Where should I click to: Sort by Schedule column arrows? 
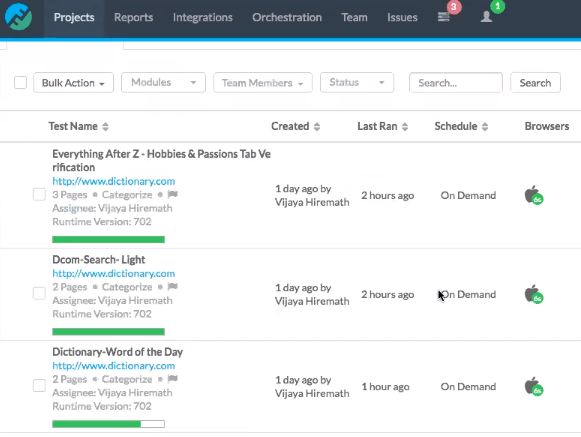pos(485,127)
